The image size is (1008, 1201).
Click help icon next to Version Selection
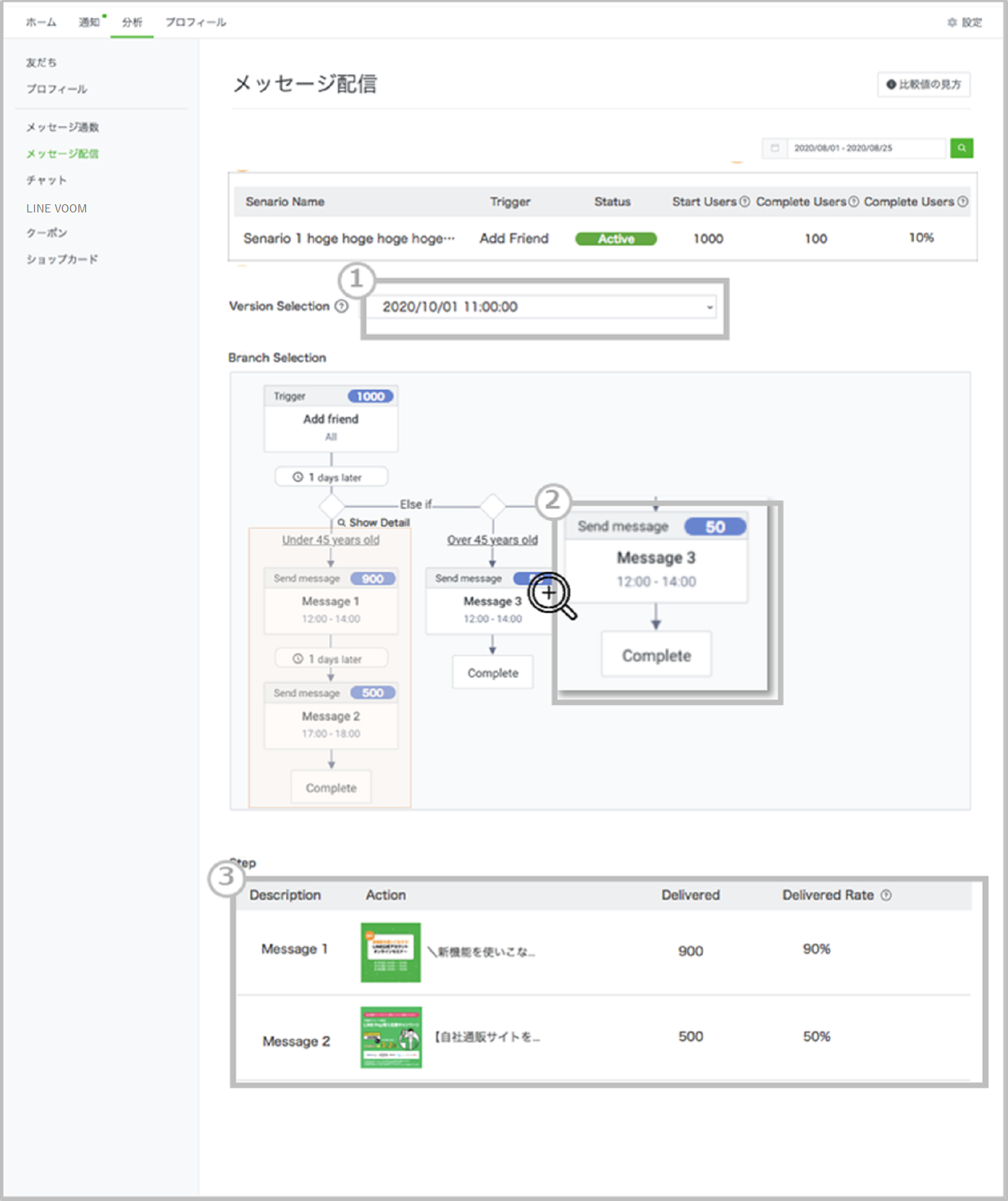[x=342, y=306]
